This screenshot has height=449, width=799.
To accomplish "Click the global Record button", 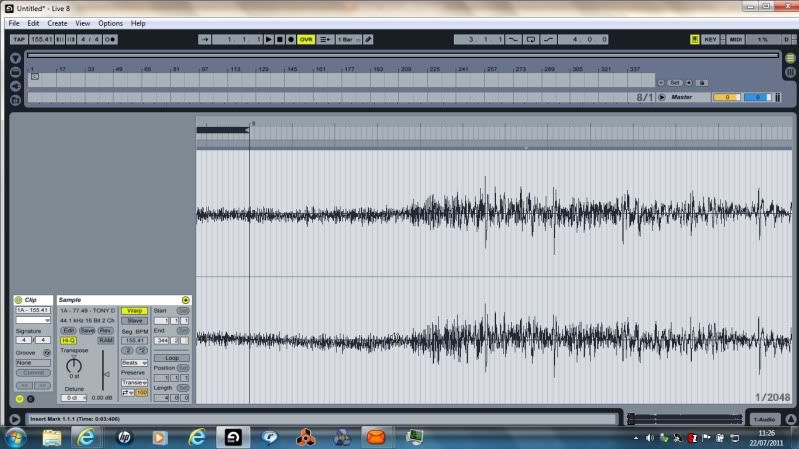I will (x=291, y=39).
